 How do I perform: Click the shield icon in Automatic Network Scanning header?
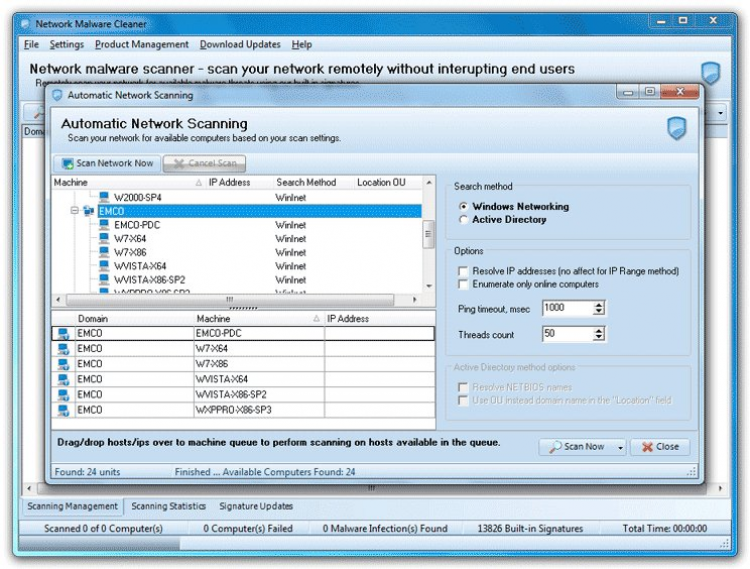[676, 128]
